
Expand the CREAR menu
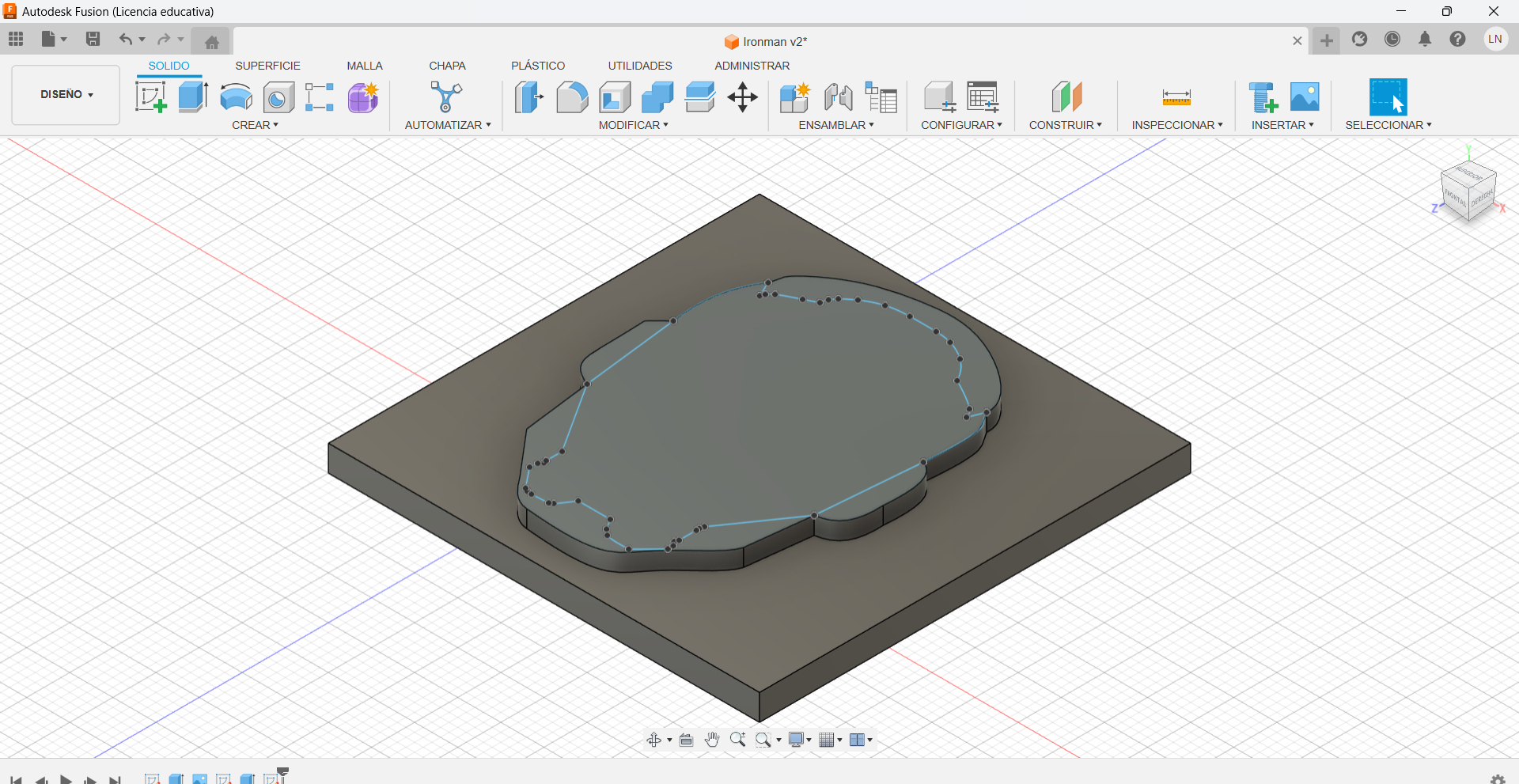(255, 125)
